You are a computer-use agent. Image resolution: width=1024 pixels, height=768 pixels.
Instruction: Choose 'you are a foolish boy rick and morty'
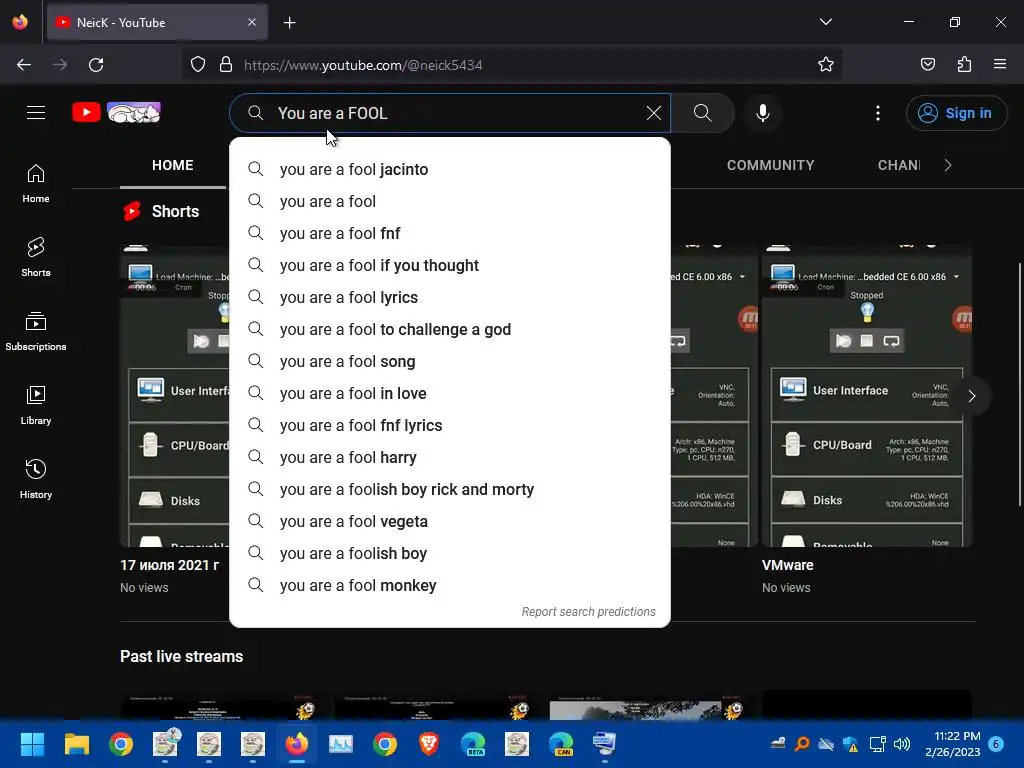450,489
